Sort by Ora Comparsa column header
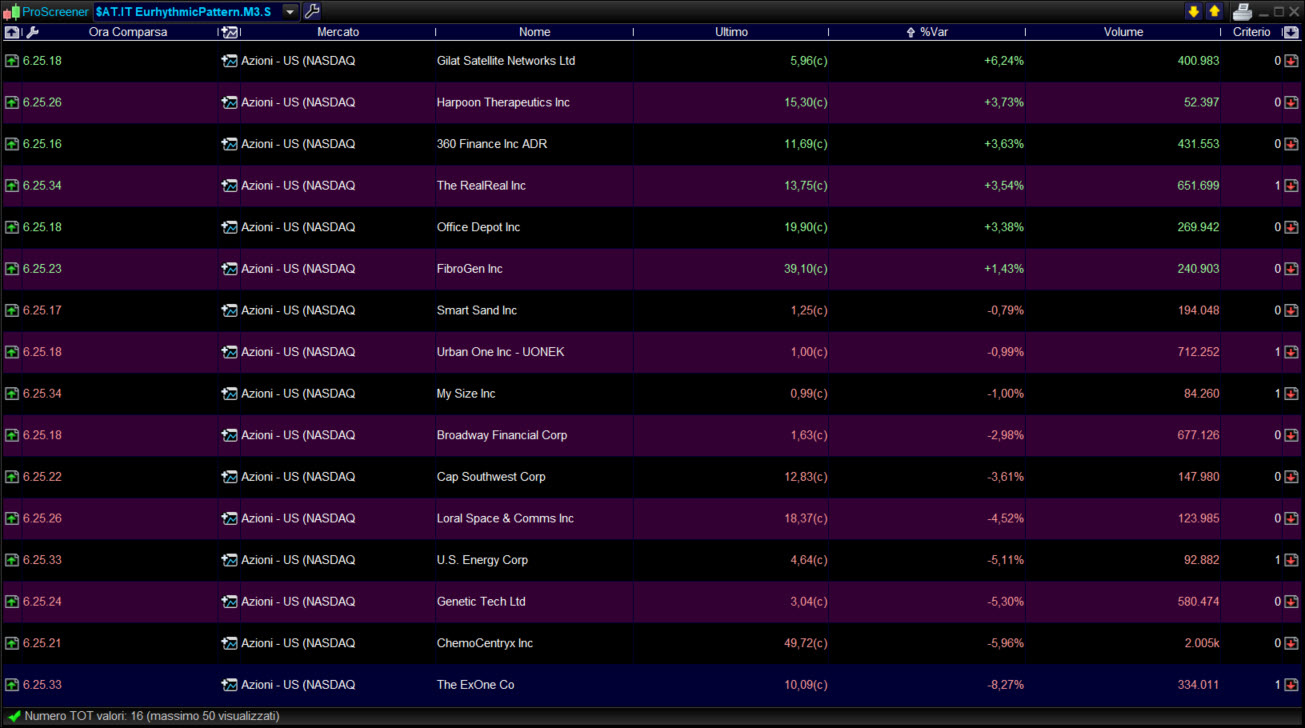This screenshot has height=728, width=1305. click(x=128, y=32)
